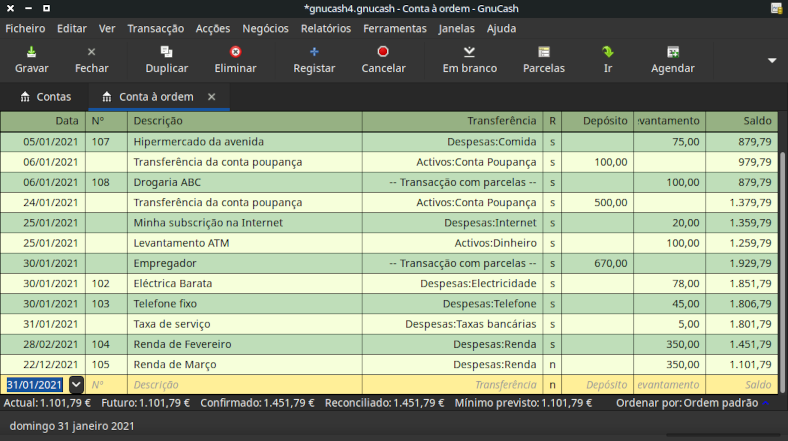Open the window menu in title bar
Viewport: 788px width, 441px height.
(10, 8)
